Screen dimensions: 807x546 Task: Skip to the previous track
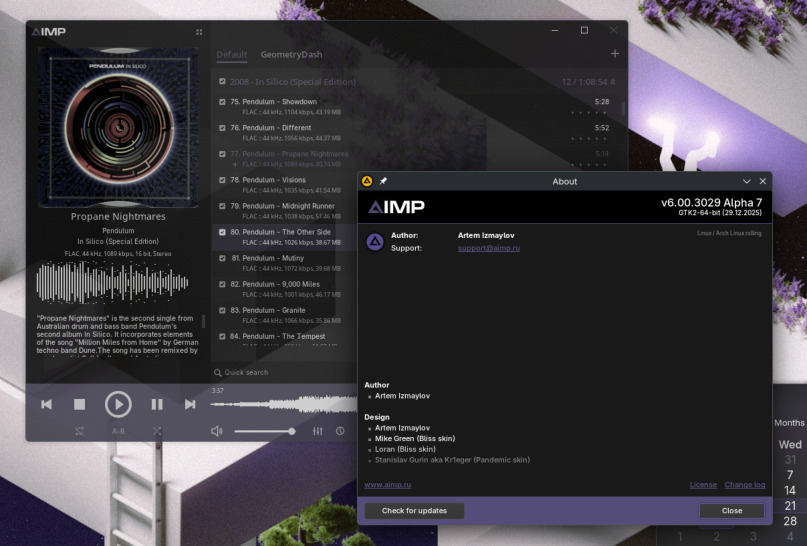[46, 404]
